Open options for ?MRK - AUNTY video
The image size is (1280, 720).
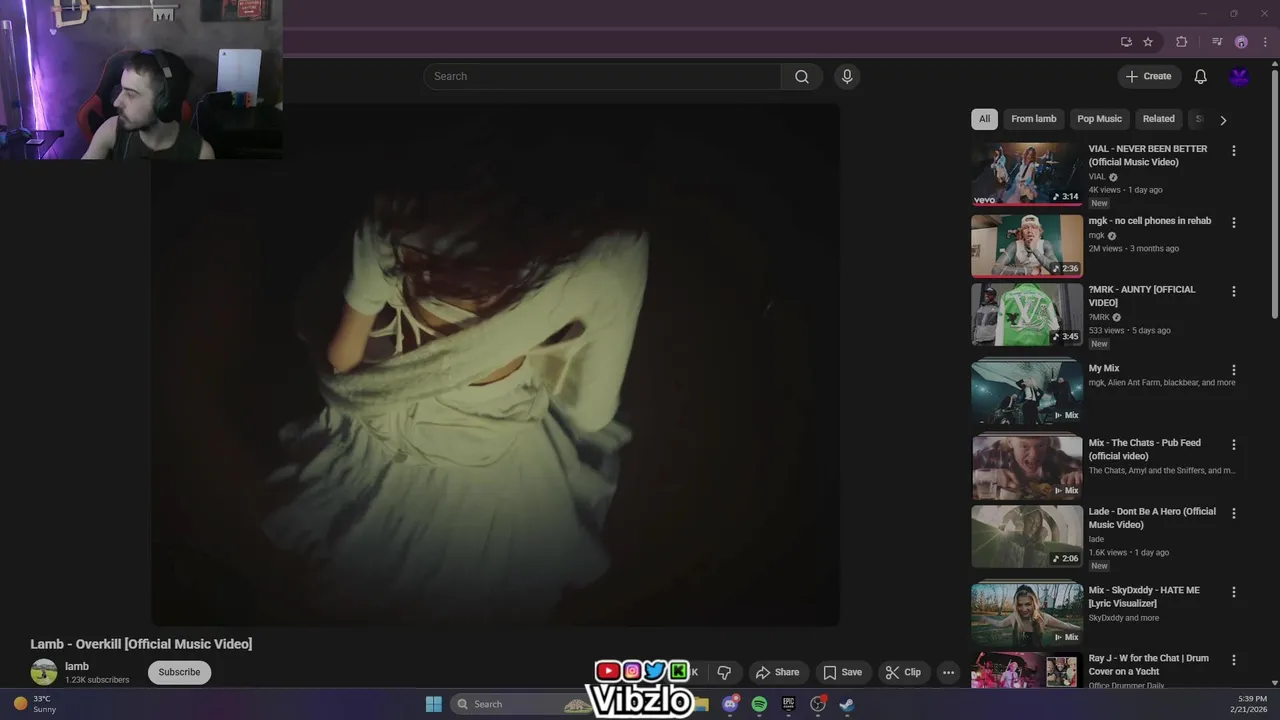tap(1233, 292)
